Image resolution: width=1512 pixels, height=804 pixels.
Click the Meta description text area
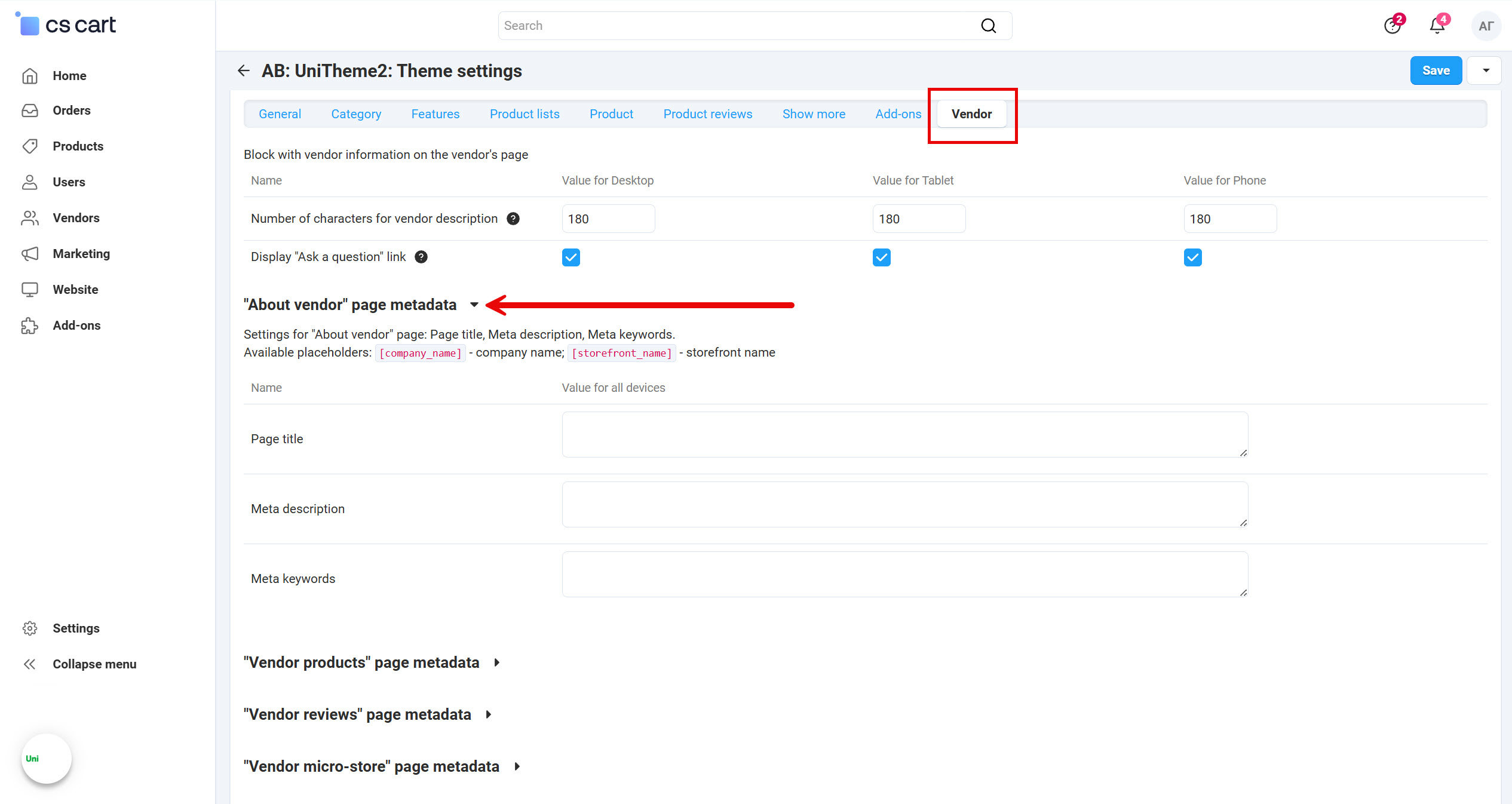pyautogui.click(x=904, y=504)
